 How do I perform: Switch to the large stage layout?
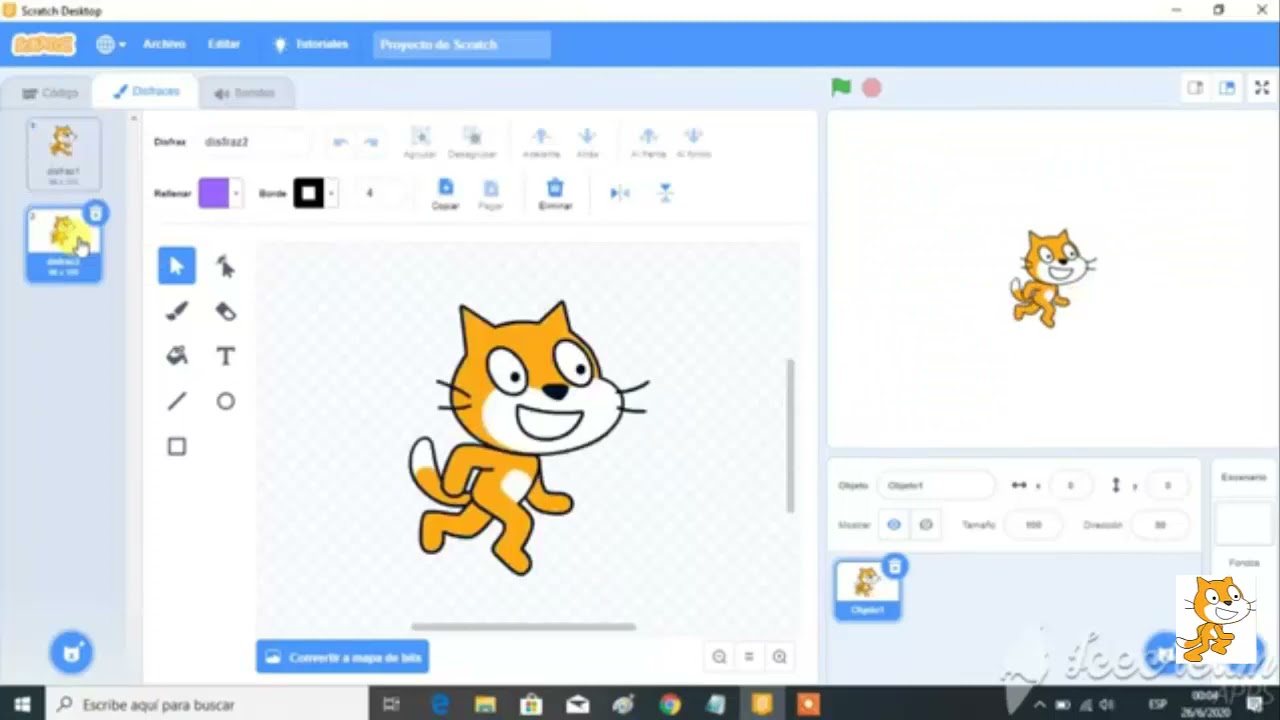coord(1227,88)
